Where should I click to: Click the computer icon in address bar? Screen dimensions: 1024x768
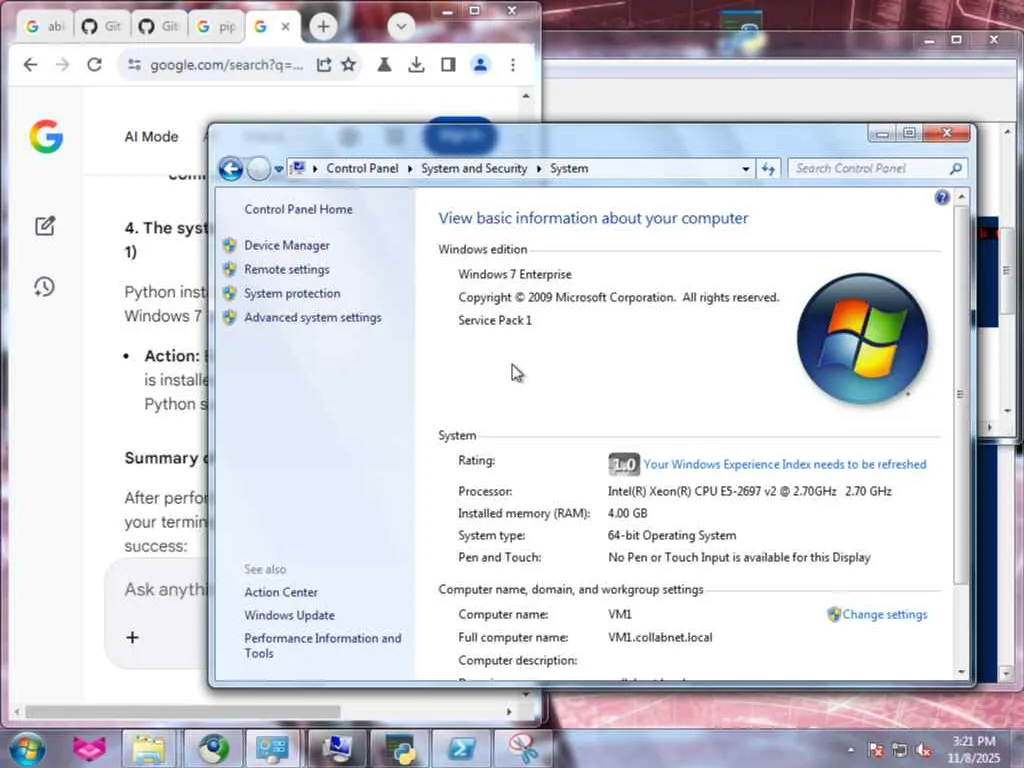tap(298, 168)
